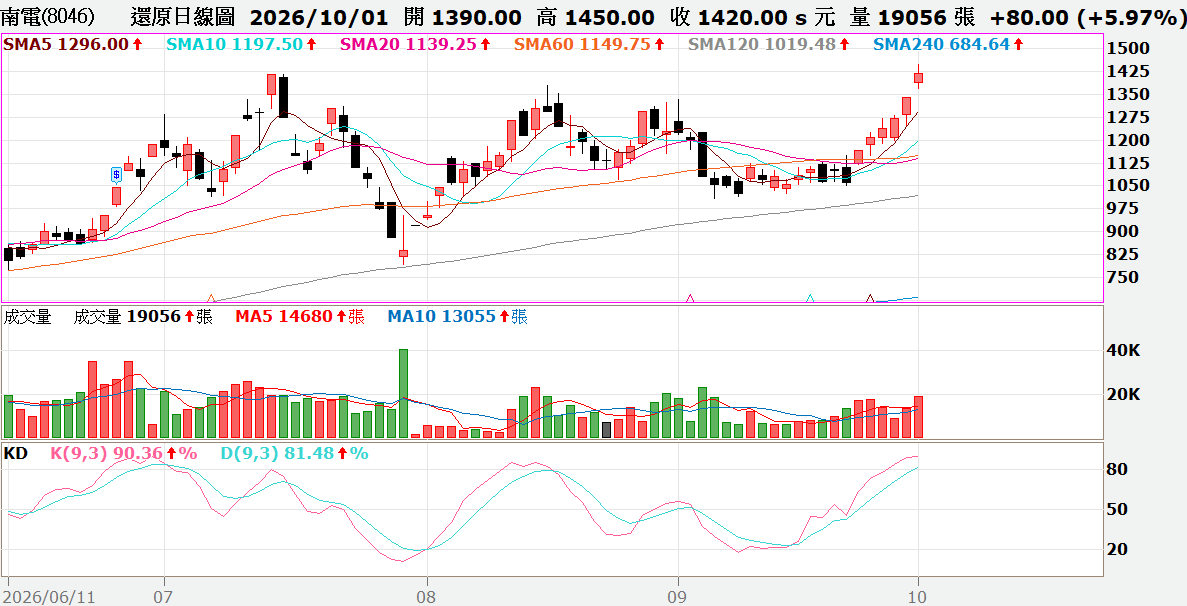Click the gray volume bar
This screenshot has width=1187, height=606.
tap(606, 430)
